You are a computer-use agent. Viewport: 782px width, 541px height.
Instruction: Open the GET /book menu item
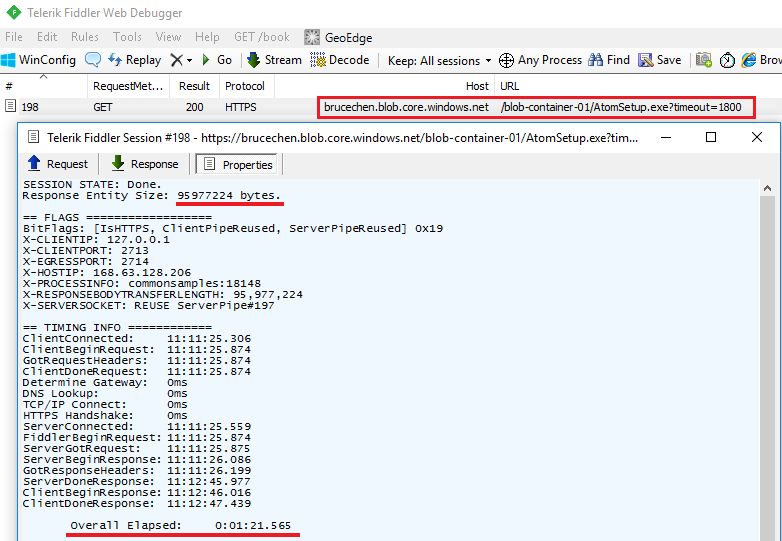pos(262,37)
